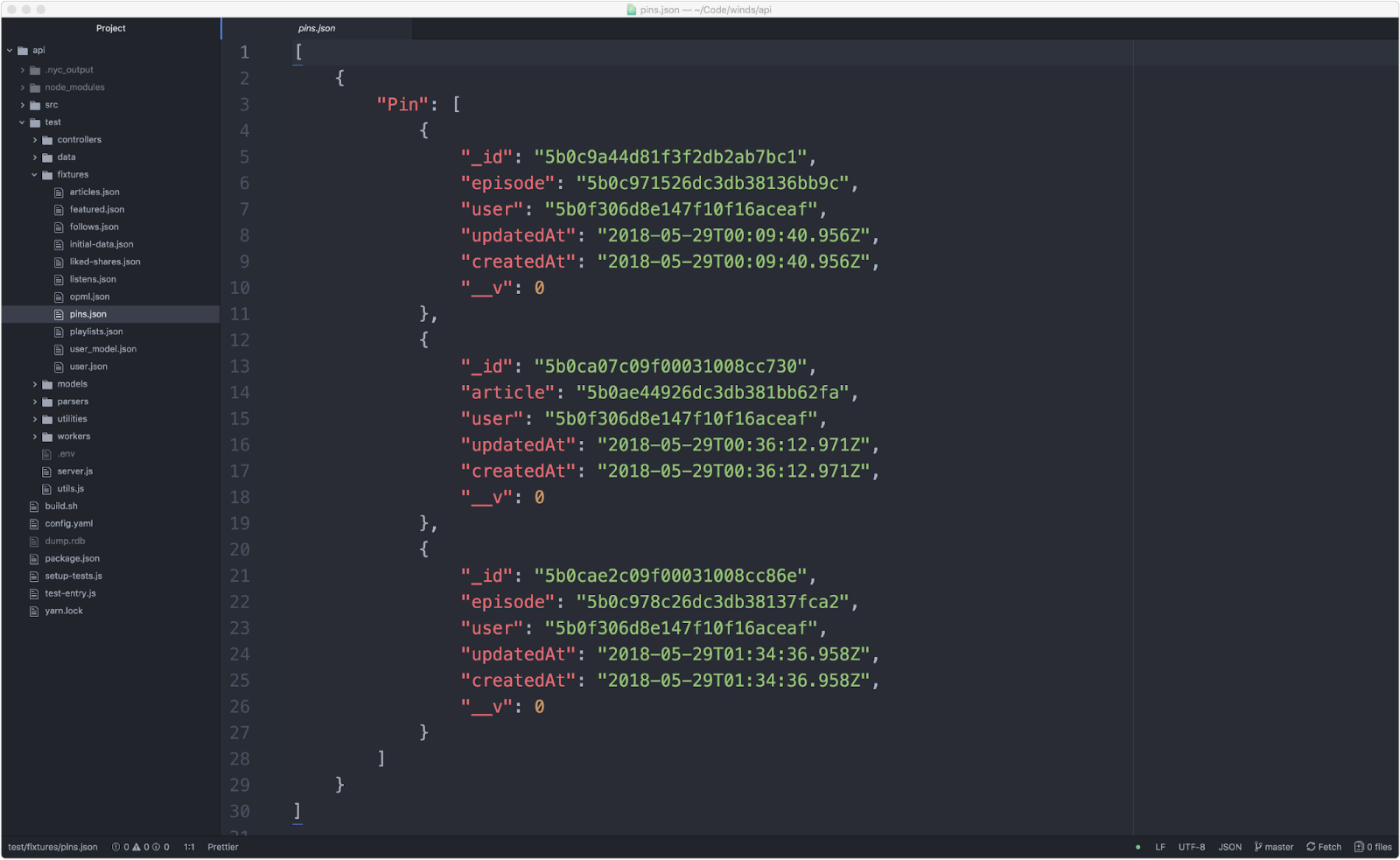Expand the src folder chevron
The height and width of the screenshot is (860, 1400).
(23, 105)
